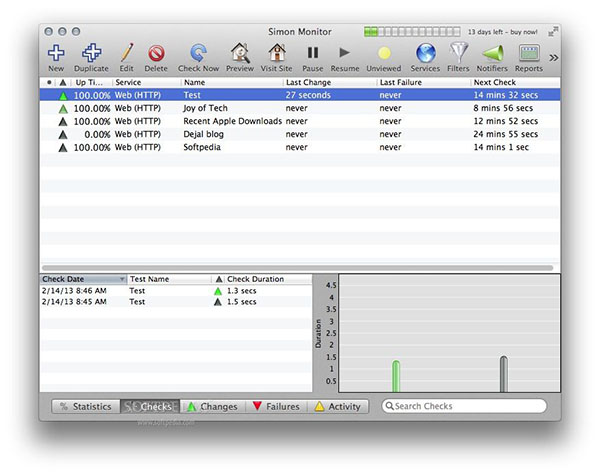Select the Dejal blog row

300,134
